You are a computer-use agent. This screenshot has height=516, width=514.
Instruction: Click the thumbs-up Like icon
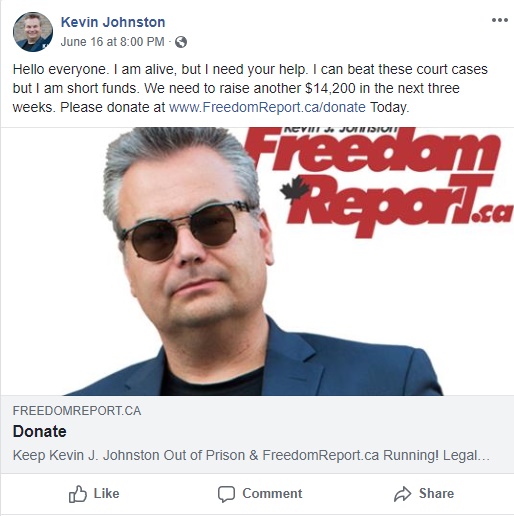pyautogui.click(x=78, y=494)
